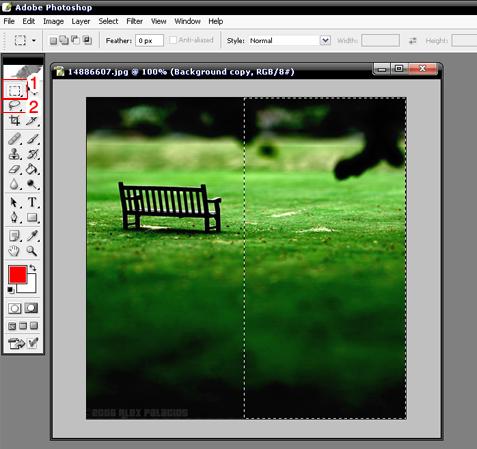Click the bench in the canvas image
The height and width of the screenshot is (449, 477).
point(169,207)
